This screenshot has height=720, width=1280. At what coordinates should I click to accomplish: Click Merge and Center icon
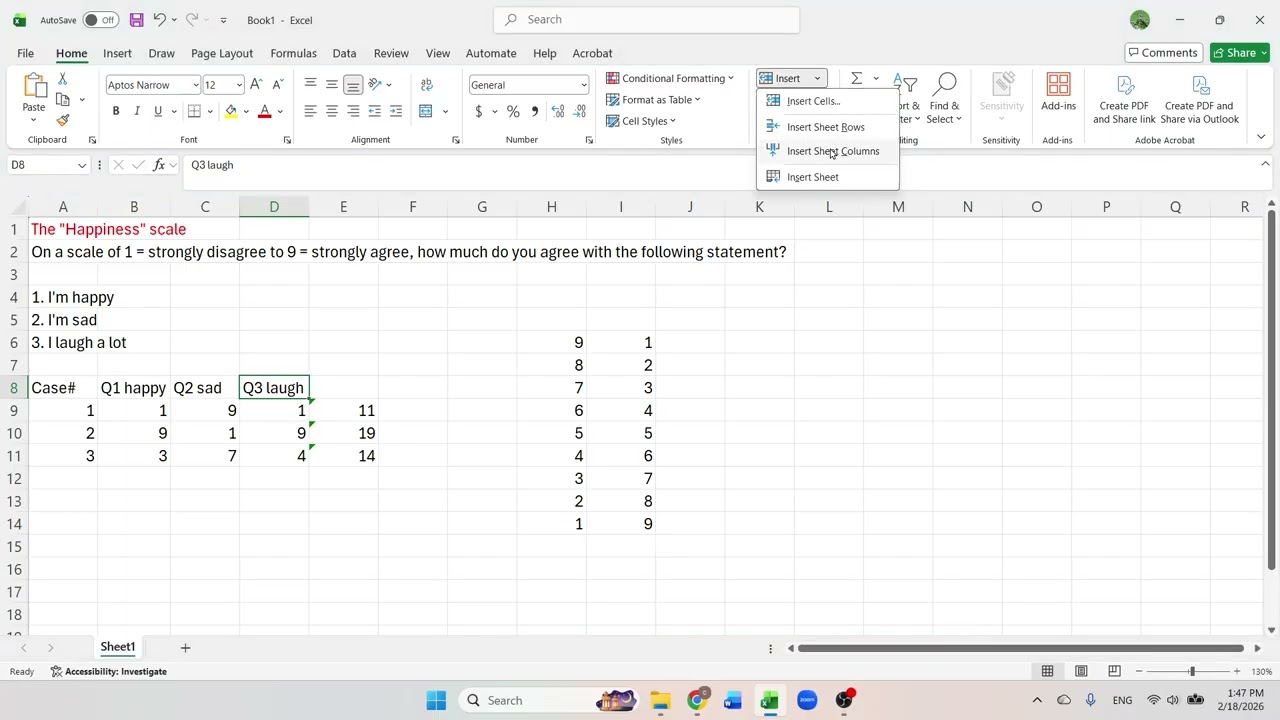pyautogui.click(x=426, y=111)
